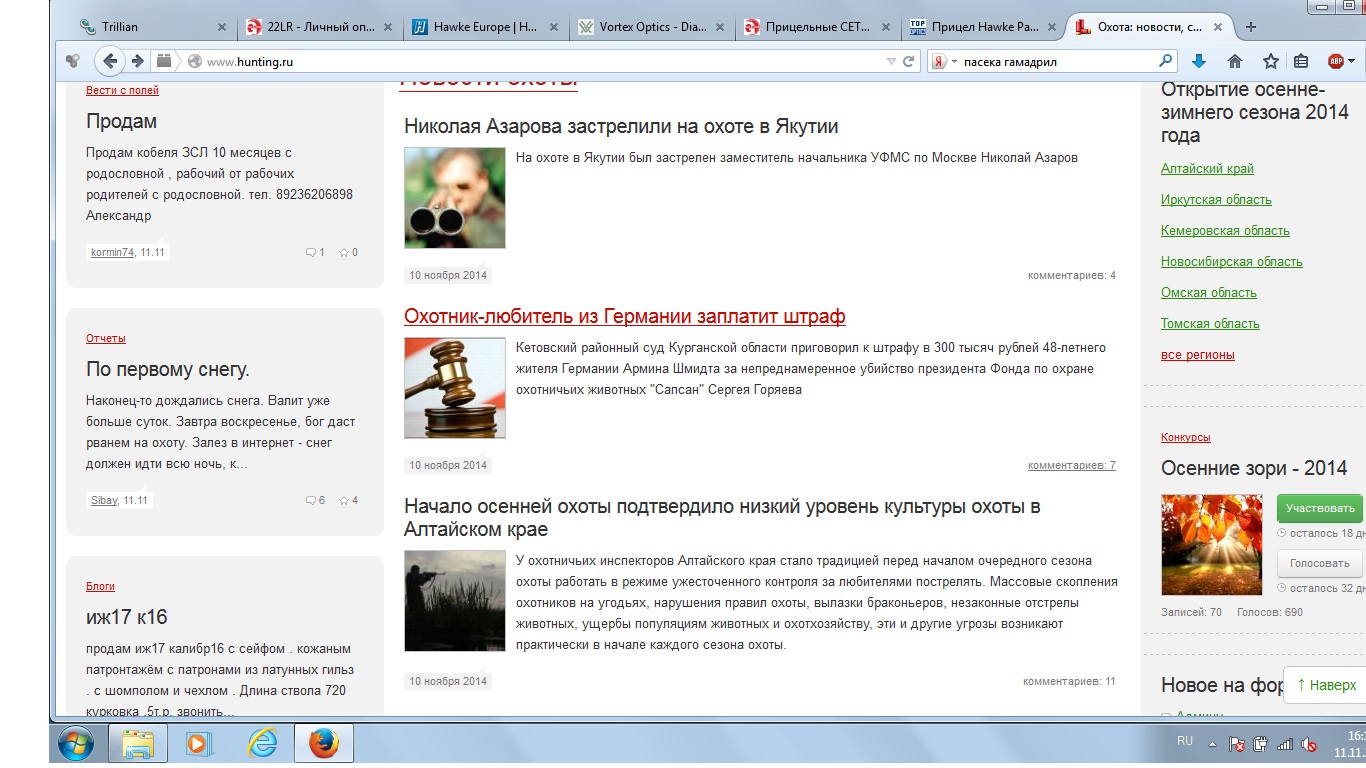Click the Голосовать button
This screenshot has height=768, width=1366.
pos(1319,563)
